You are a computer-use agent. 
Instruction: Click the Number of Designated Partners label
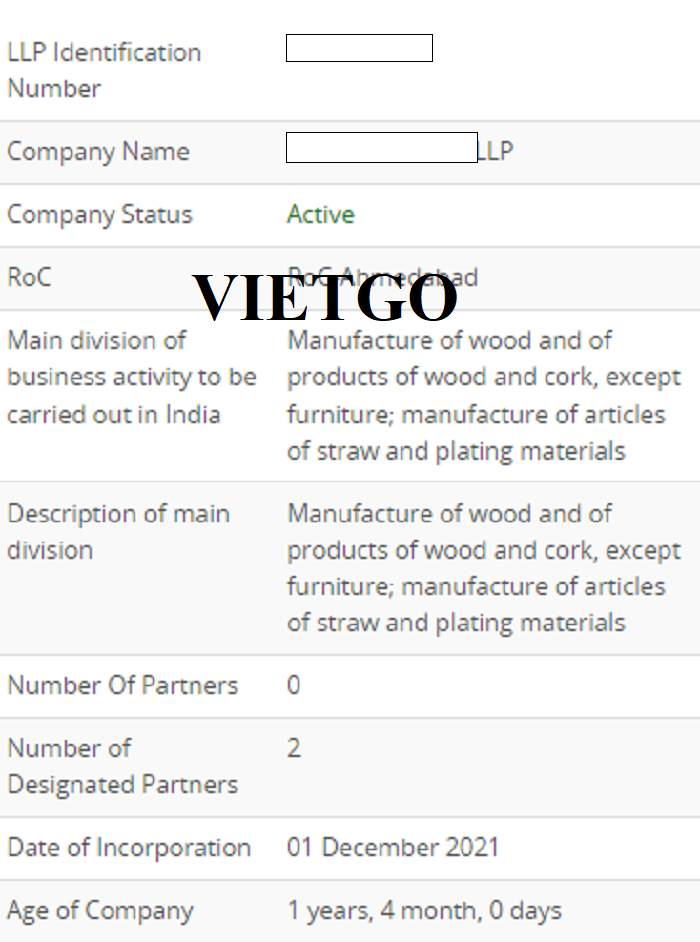pyautogui.click(x=123, y=766)
